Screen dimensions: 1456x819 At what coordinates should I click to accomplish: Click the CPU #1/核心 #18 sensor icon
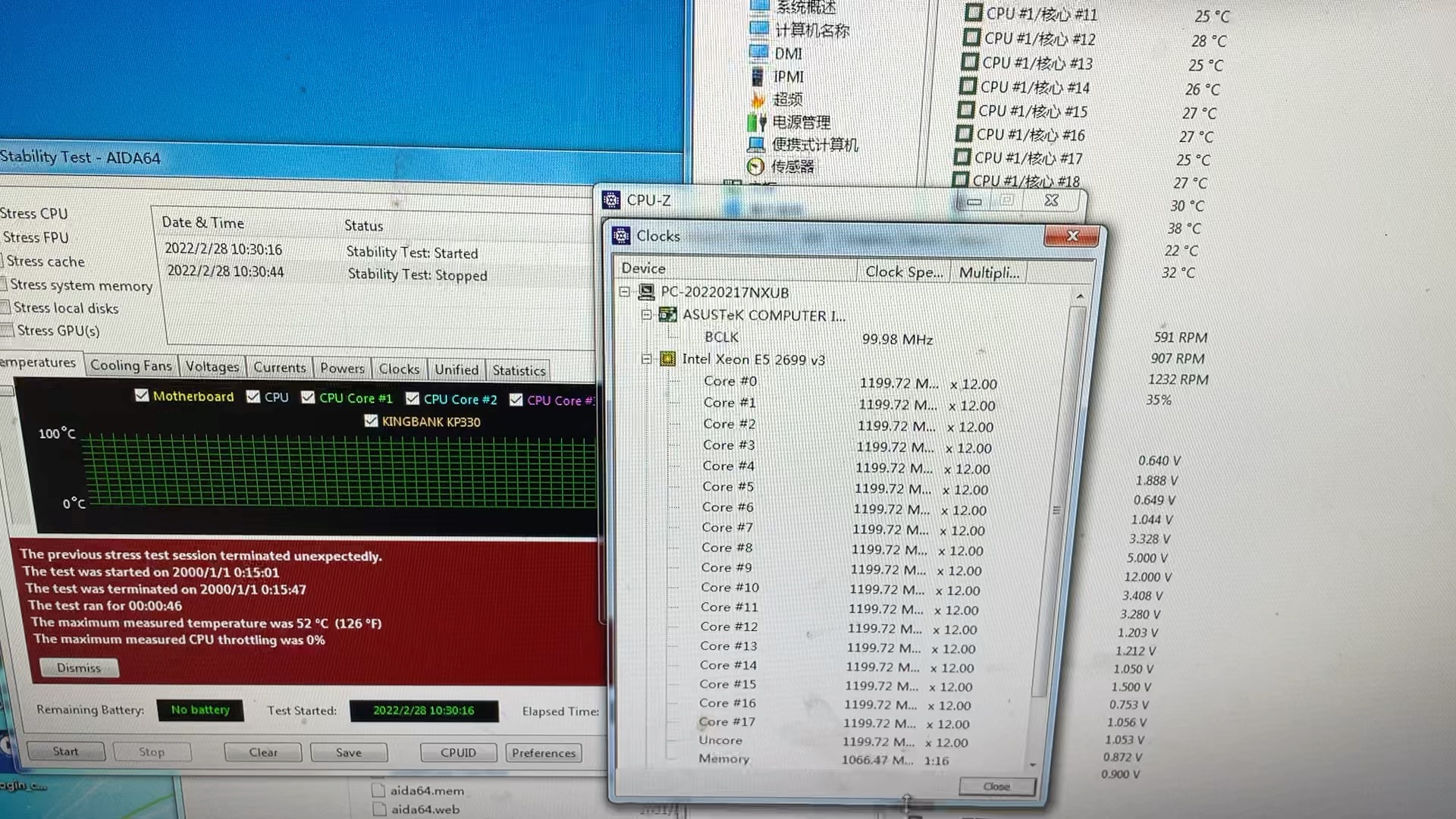tap(960, 180)
